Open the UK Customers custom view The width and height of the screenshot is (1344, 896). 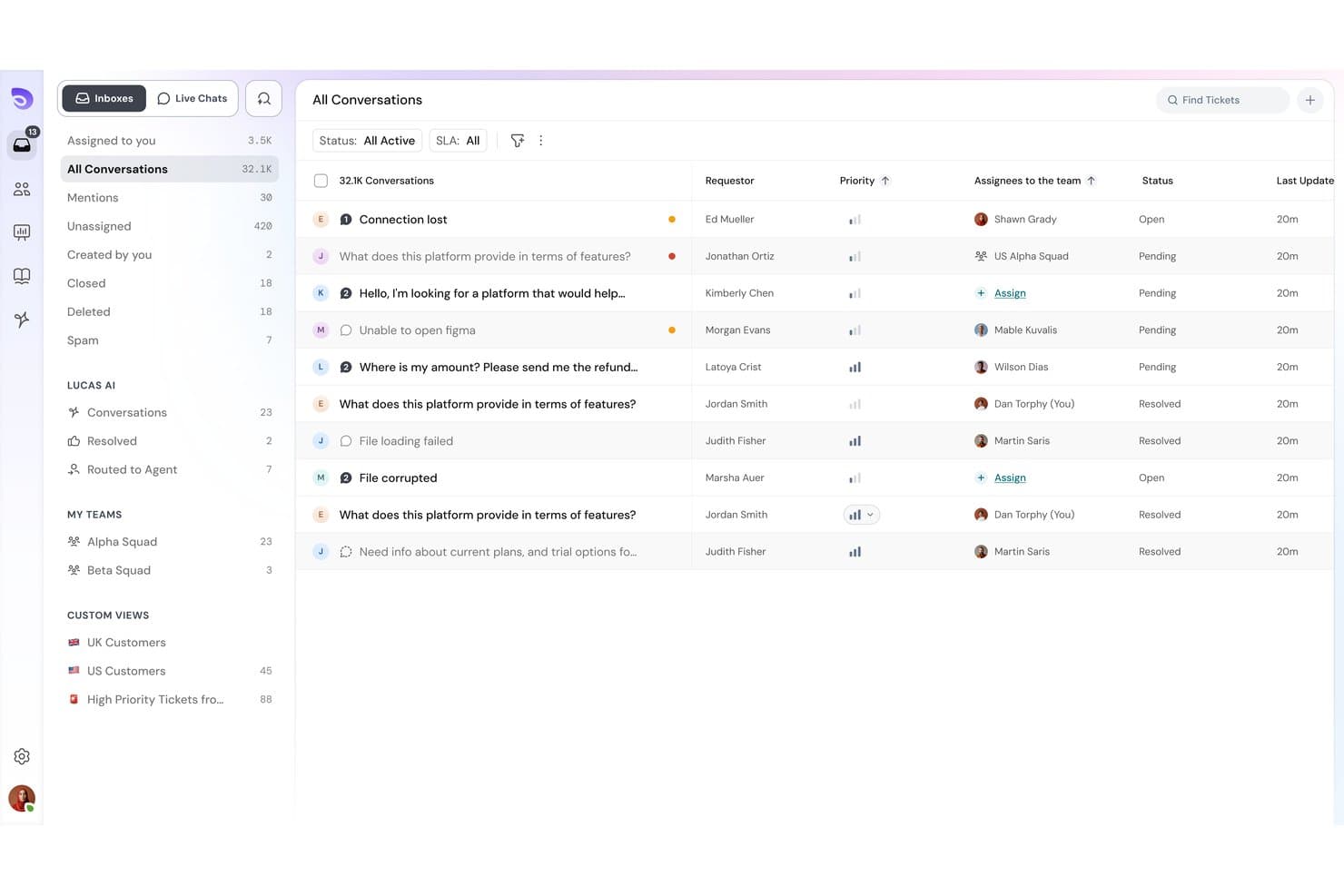(x=169, y=643)
